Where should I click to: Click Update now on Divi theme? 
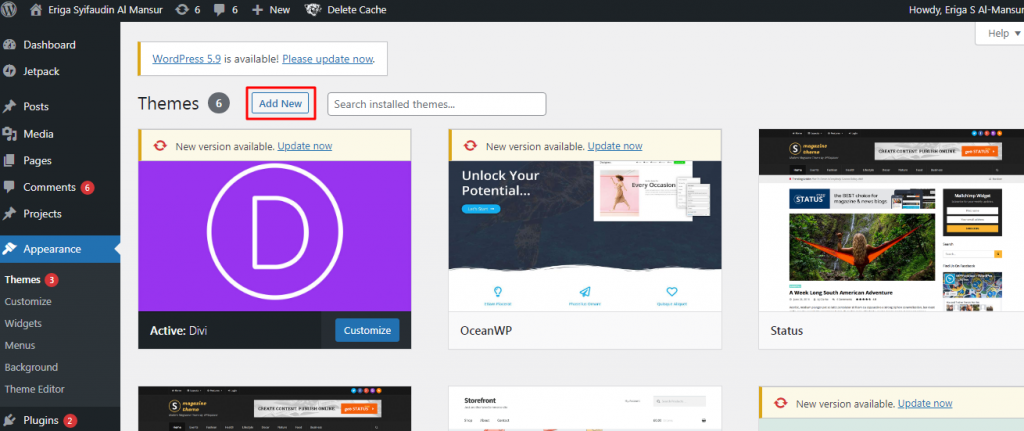pos(304,146)
